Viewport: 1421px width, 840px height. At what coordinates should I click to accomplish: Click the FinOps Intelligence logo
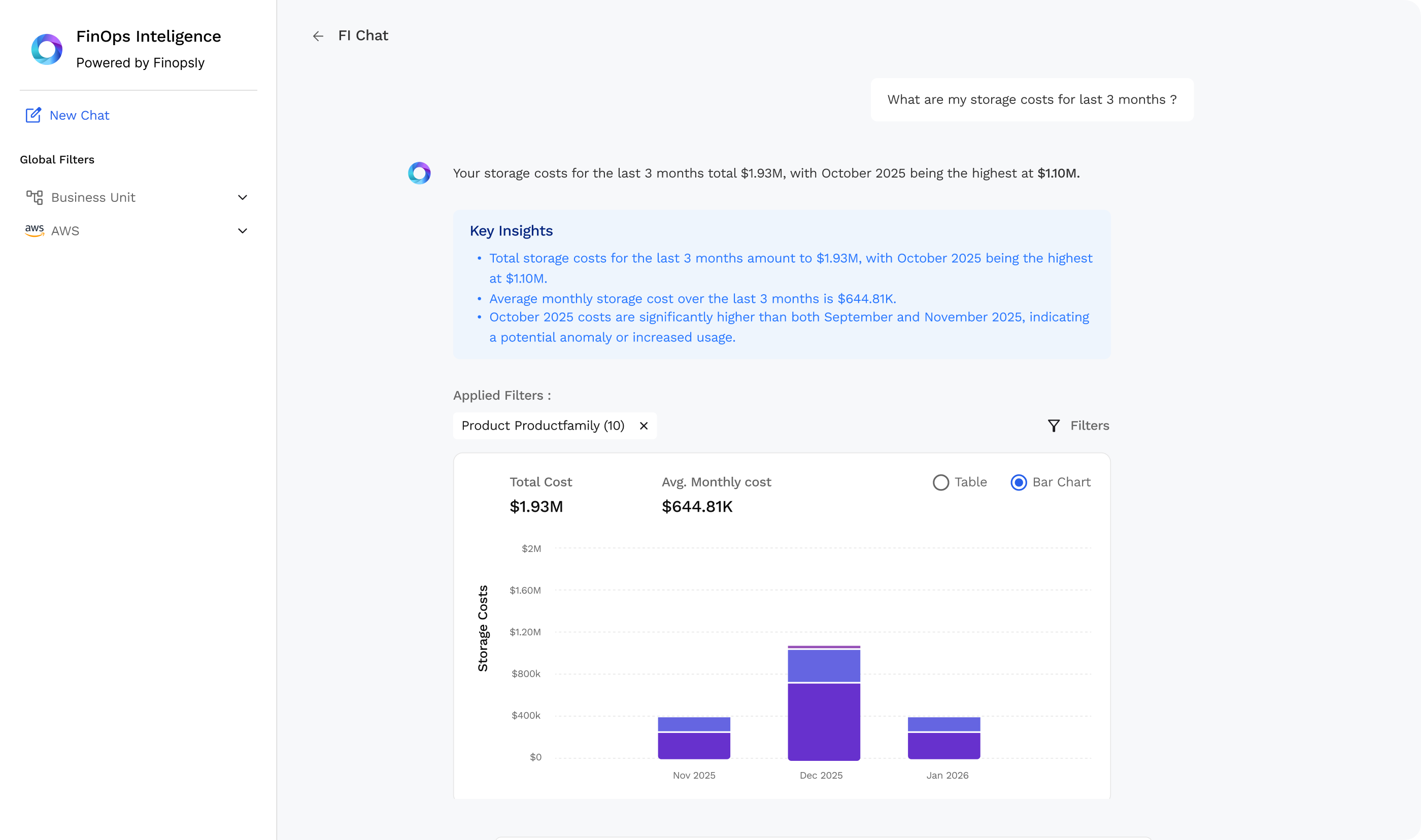click(46, 49)
